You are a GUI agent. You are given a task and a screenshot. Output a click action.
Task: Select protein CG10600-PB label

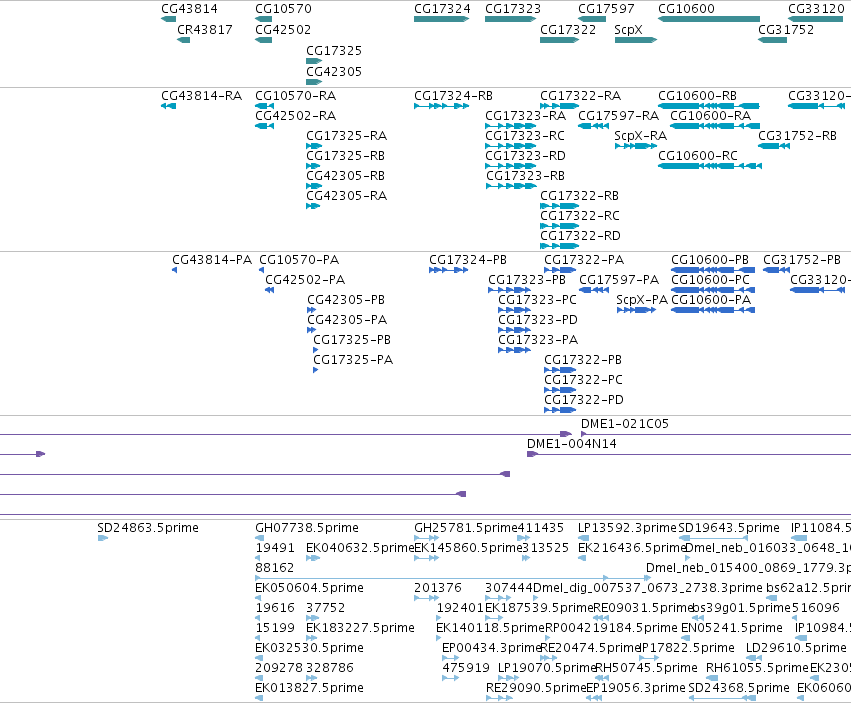[710, 260]
